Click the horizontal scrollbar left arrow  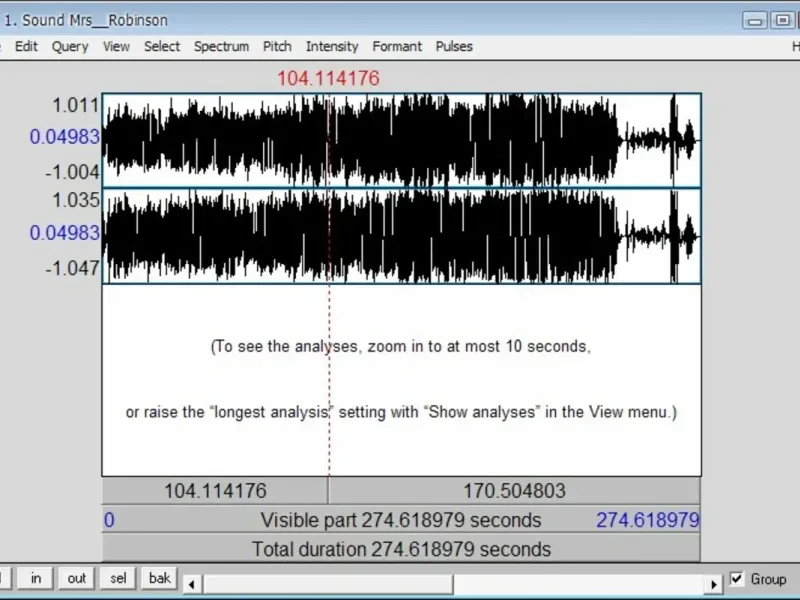pyautogui.click(x=191, y=584)
